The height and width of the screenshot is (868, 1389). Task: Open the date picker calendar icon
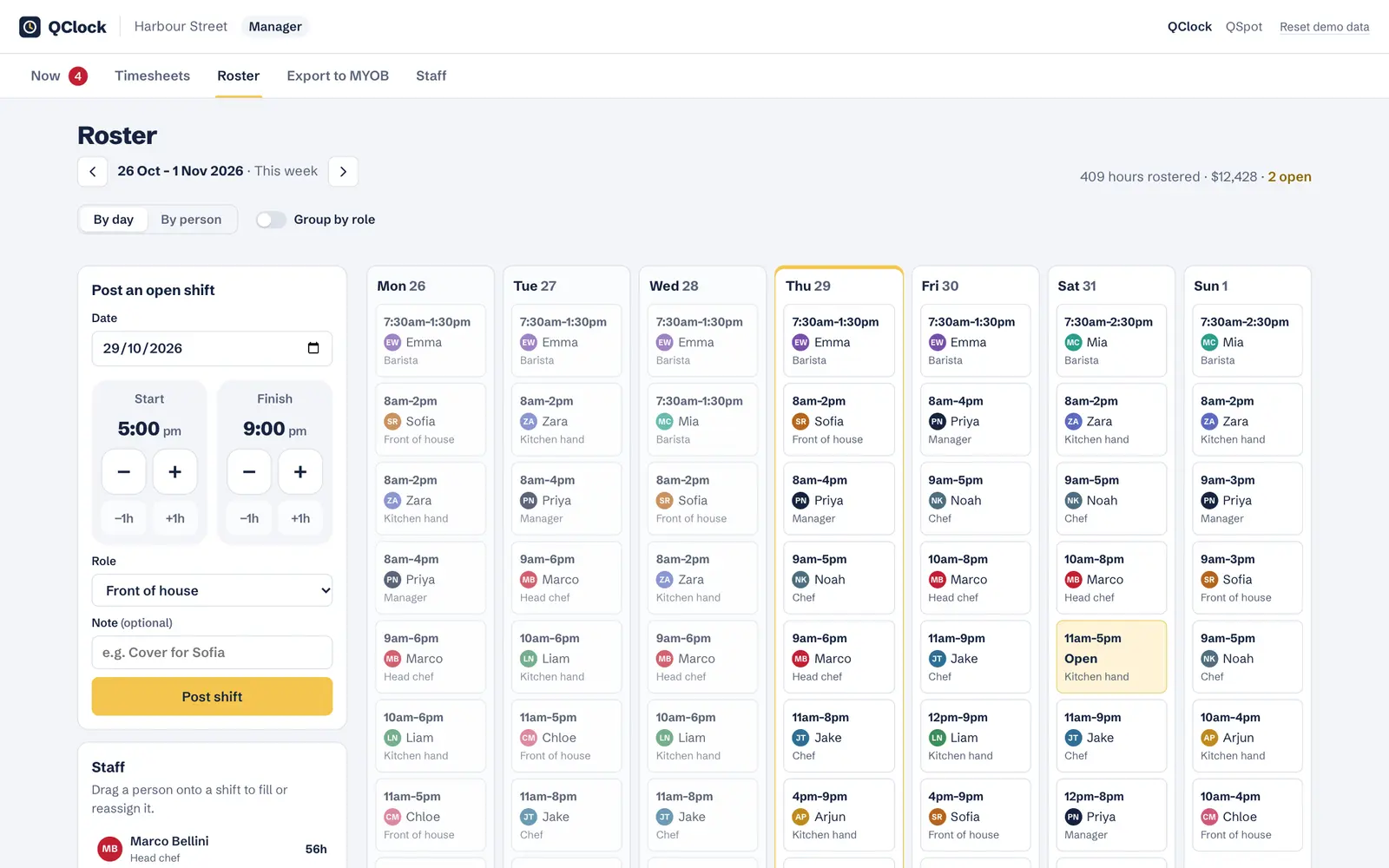pos(313,348)
